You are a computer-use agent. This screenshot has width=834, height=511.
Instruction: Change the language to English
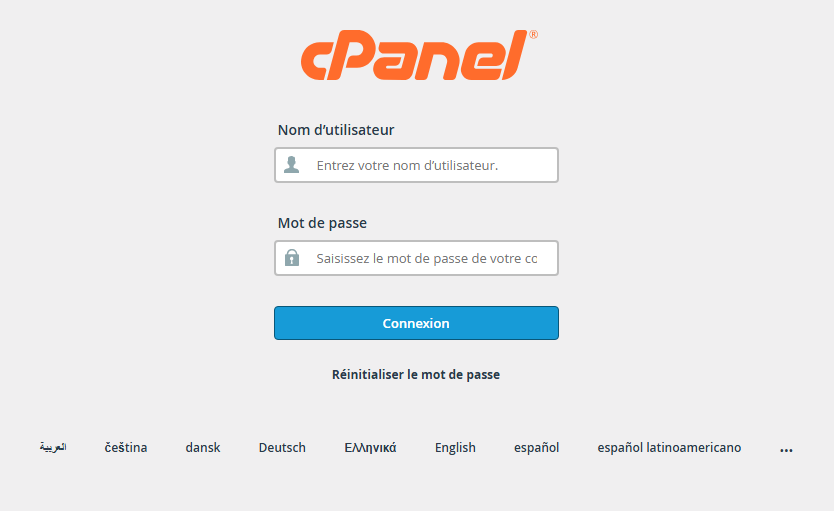tap(455, 448)
